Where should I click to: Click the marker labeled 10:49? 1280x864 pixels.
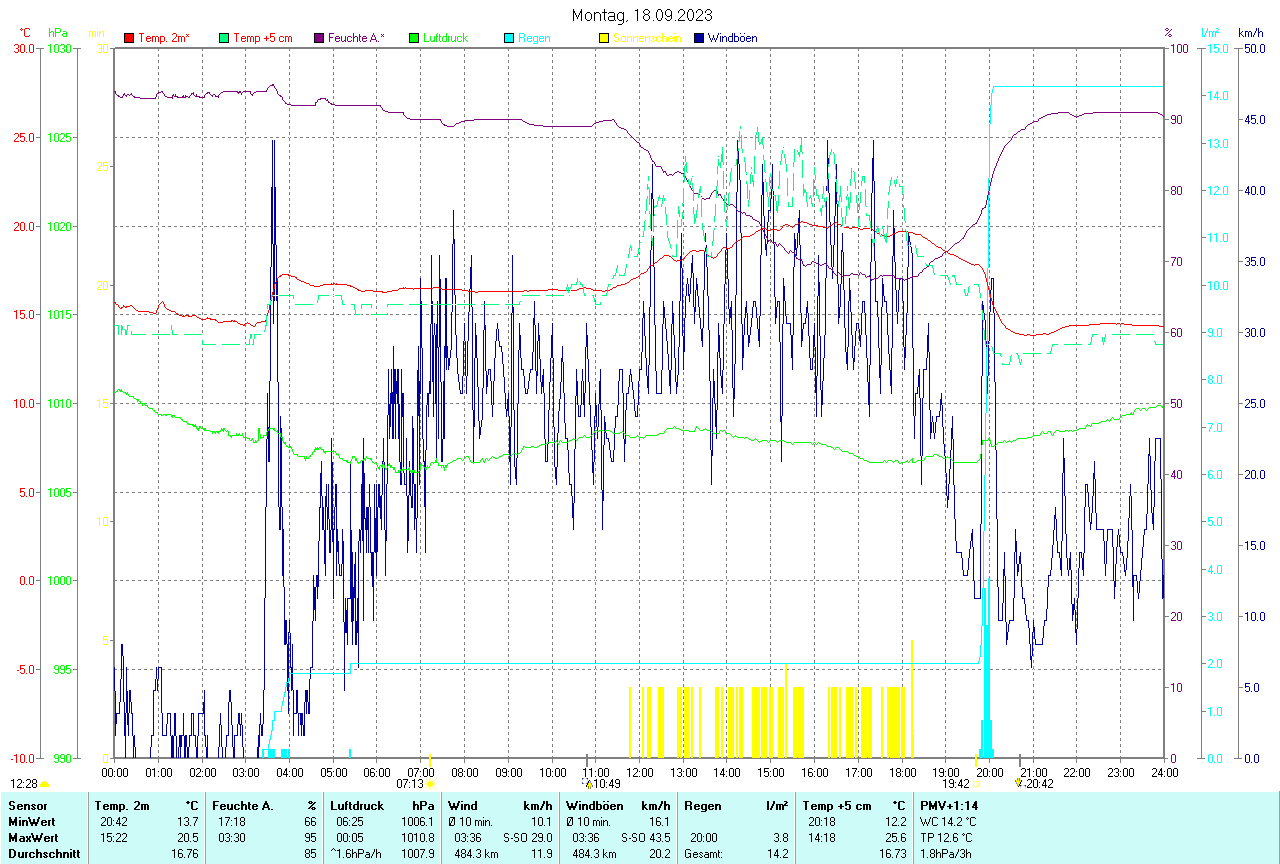(602, 784)
